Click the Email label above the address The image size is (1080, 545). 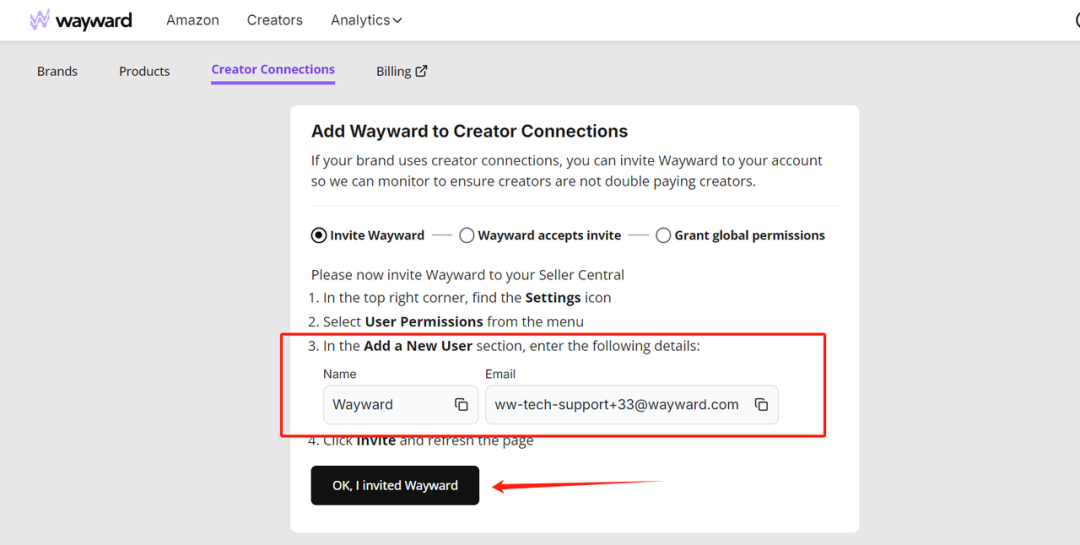[500, 374]
